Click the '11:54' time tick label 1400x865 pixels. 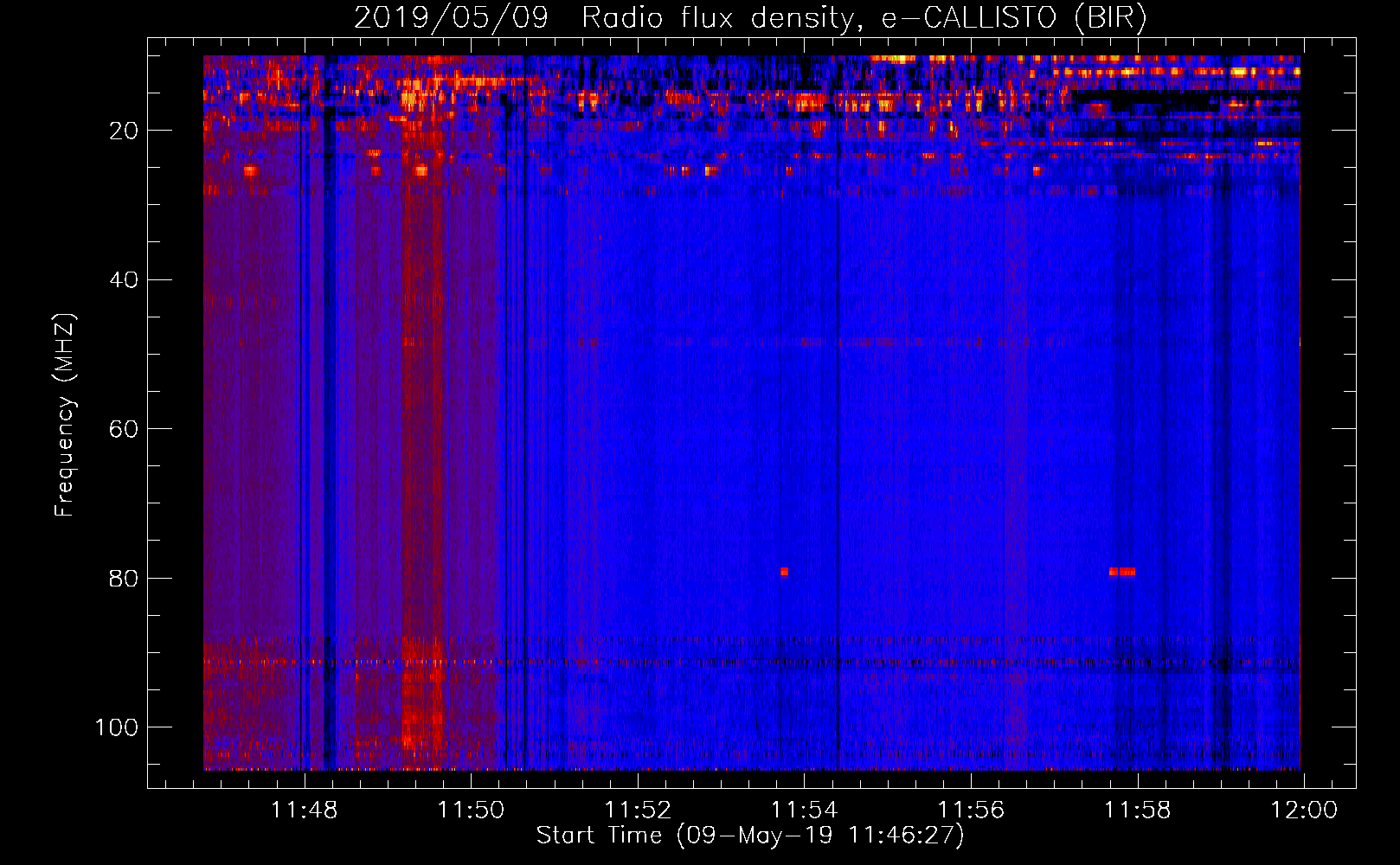[x=805, y=811]
